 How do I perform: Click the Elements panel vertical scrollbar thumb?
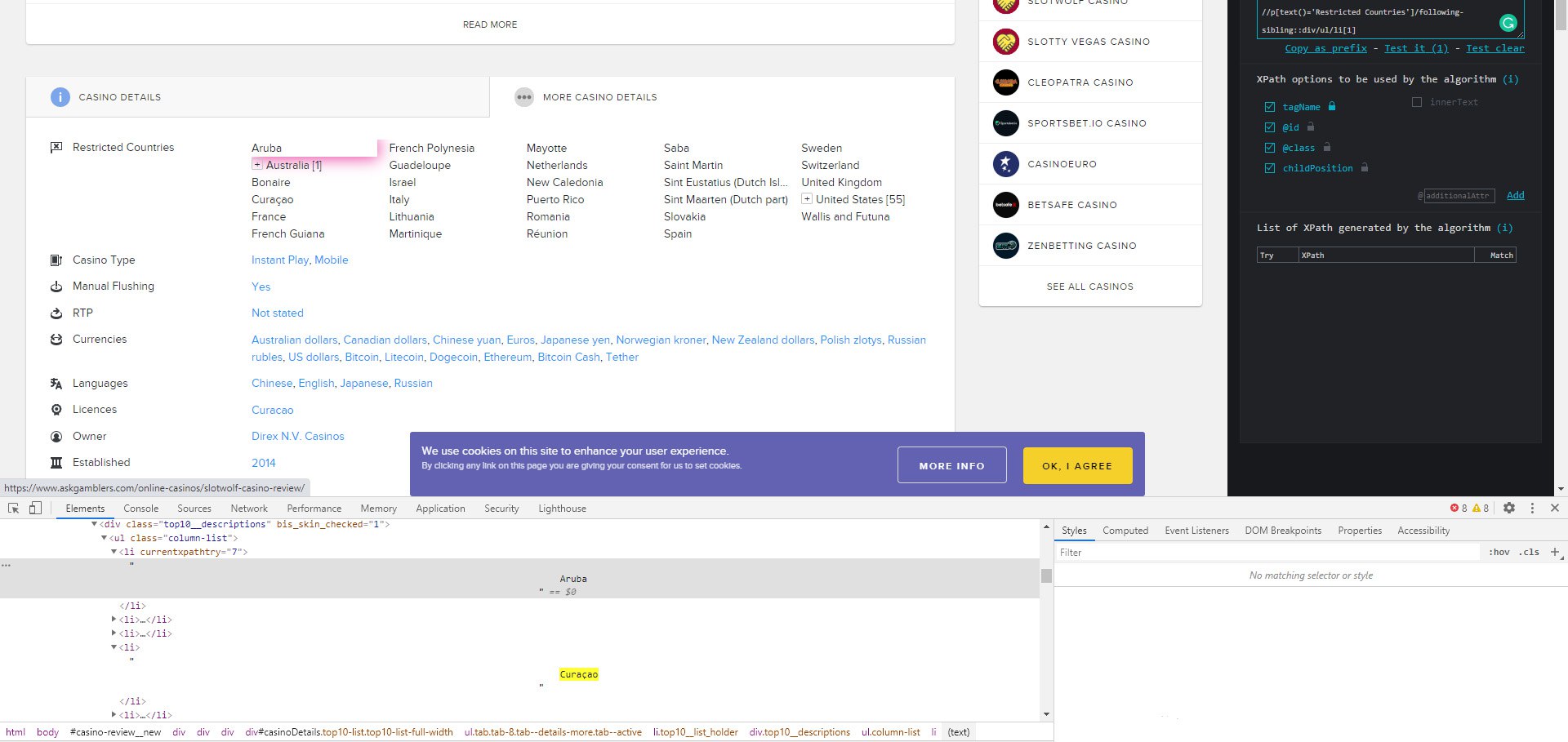coord(1046,575)
